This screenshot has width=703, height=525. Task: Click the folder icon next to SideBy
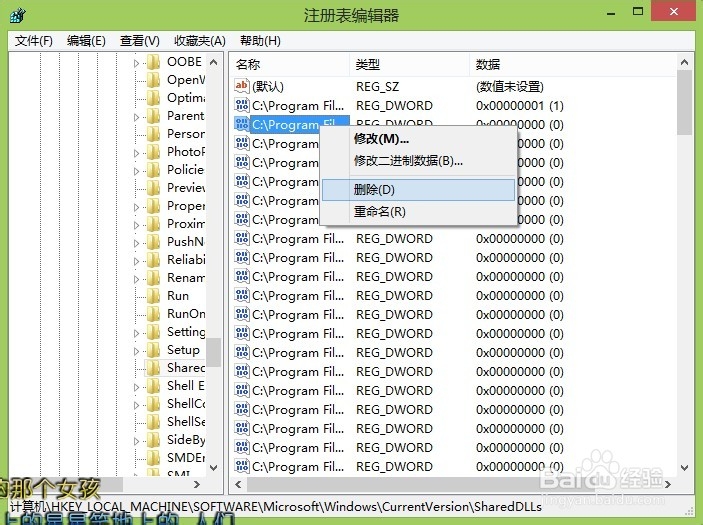pyautogui.click(x=153, y=439)
